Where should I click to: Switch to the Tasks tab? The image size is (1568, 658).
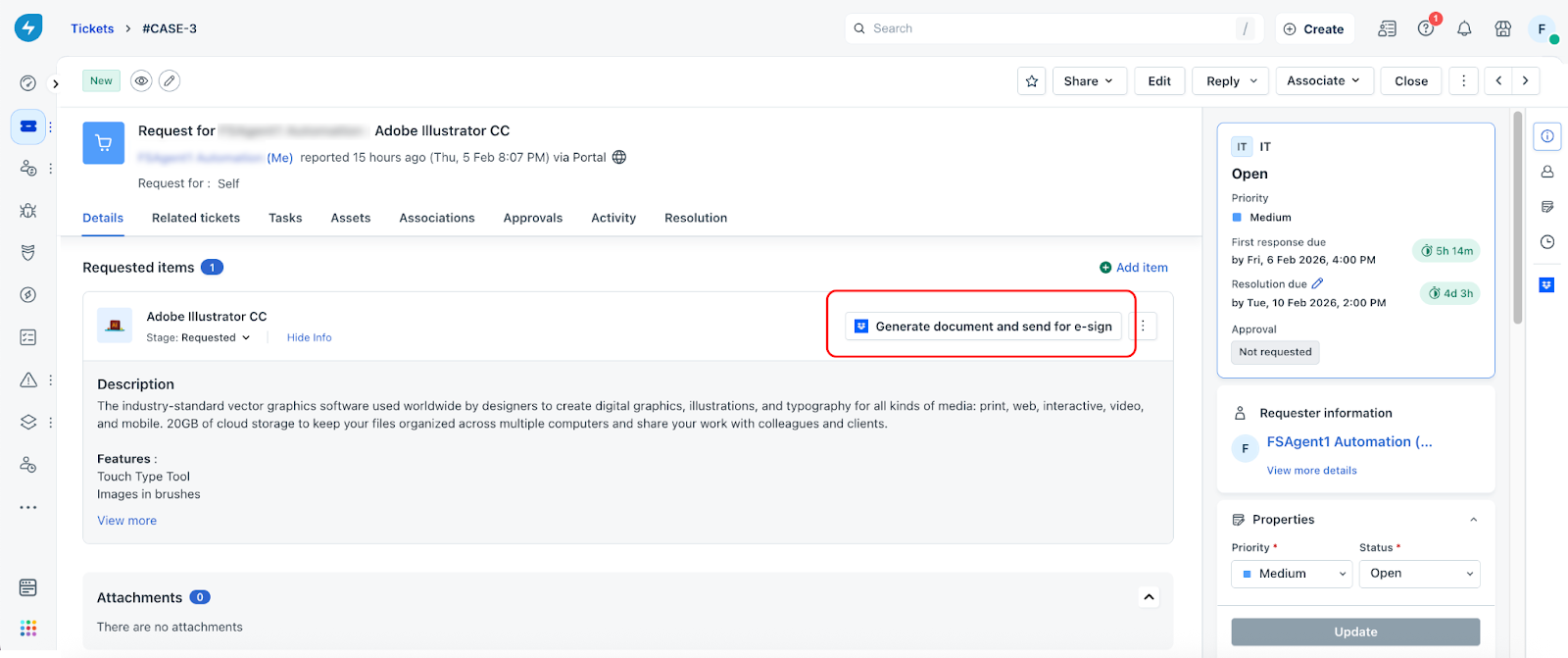(x=285, y=218)
